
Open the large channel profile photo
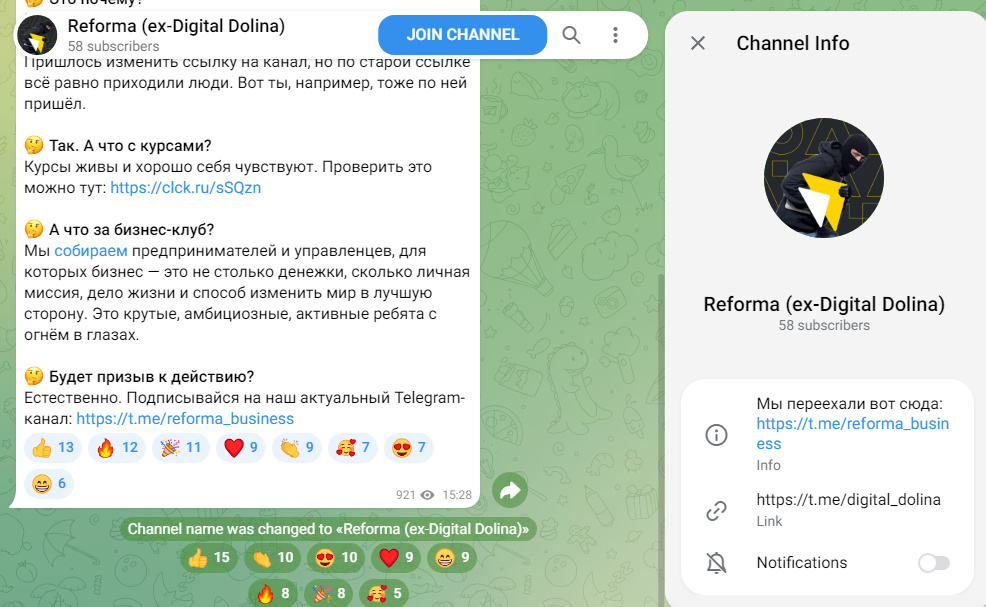tap(824, 178)
